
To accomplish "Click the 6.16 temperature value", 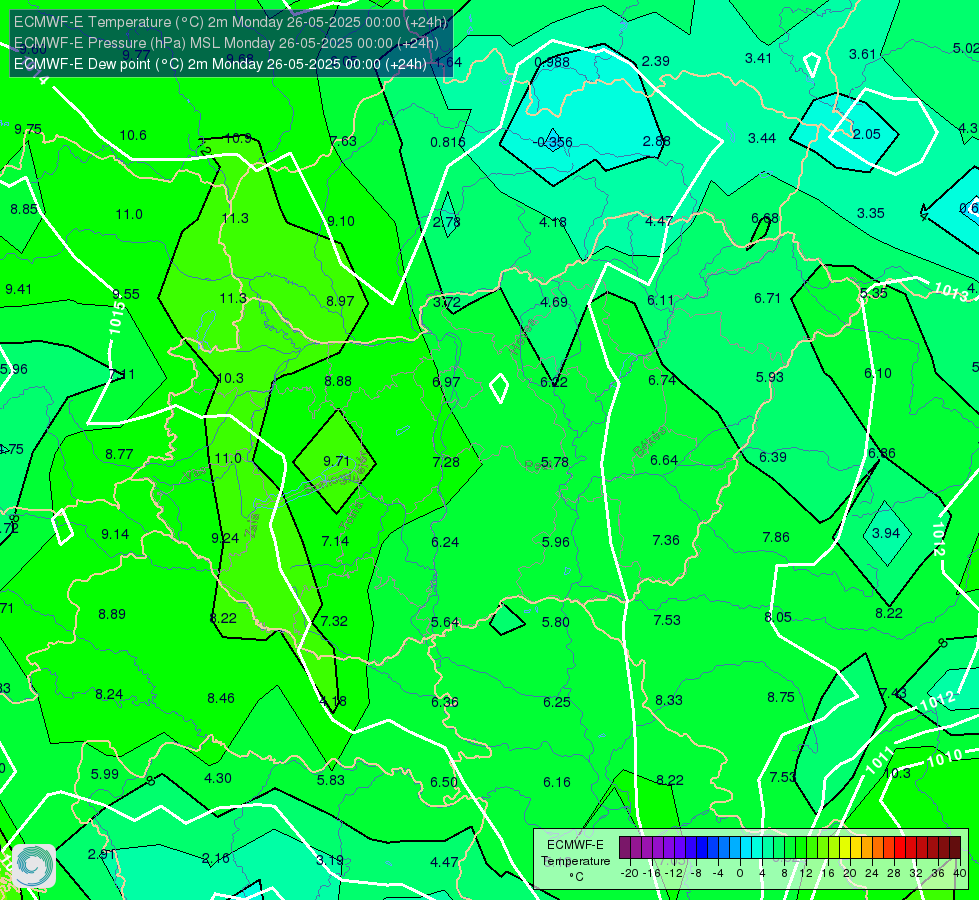I will point(557,782).
